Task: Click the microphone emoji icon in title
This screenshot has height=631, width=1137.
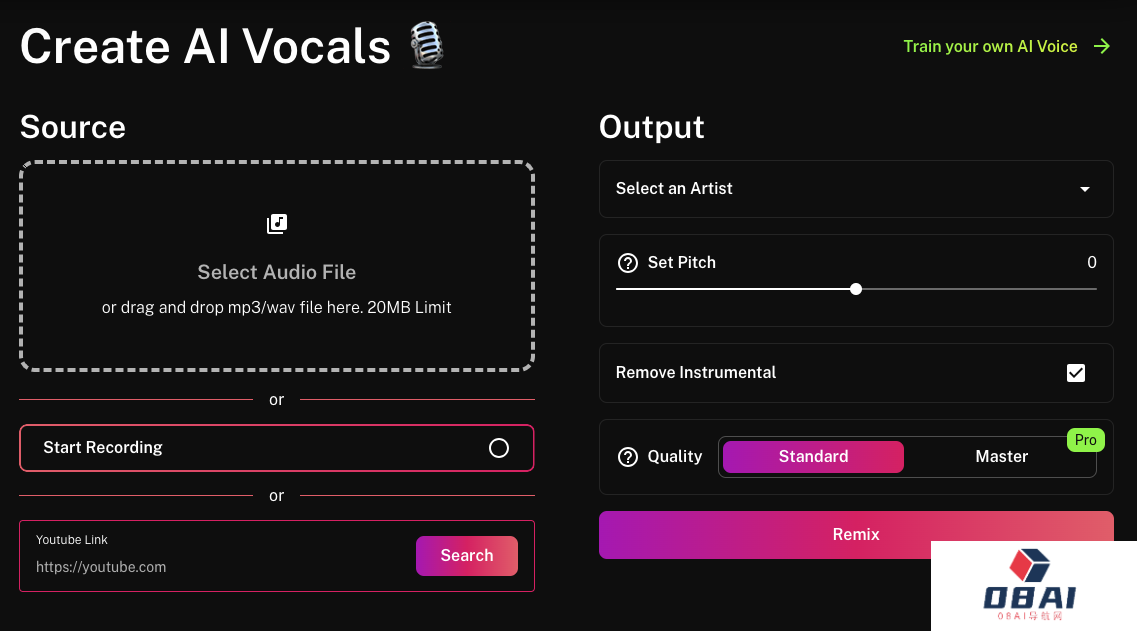Action: [426, 45]
